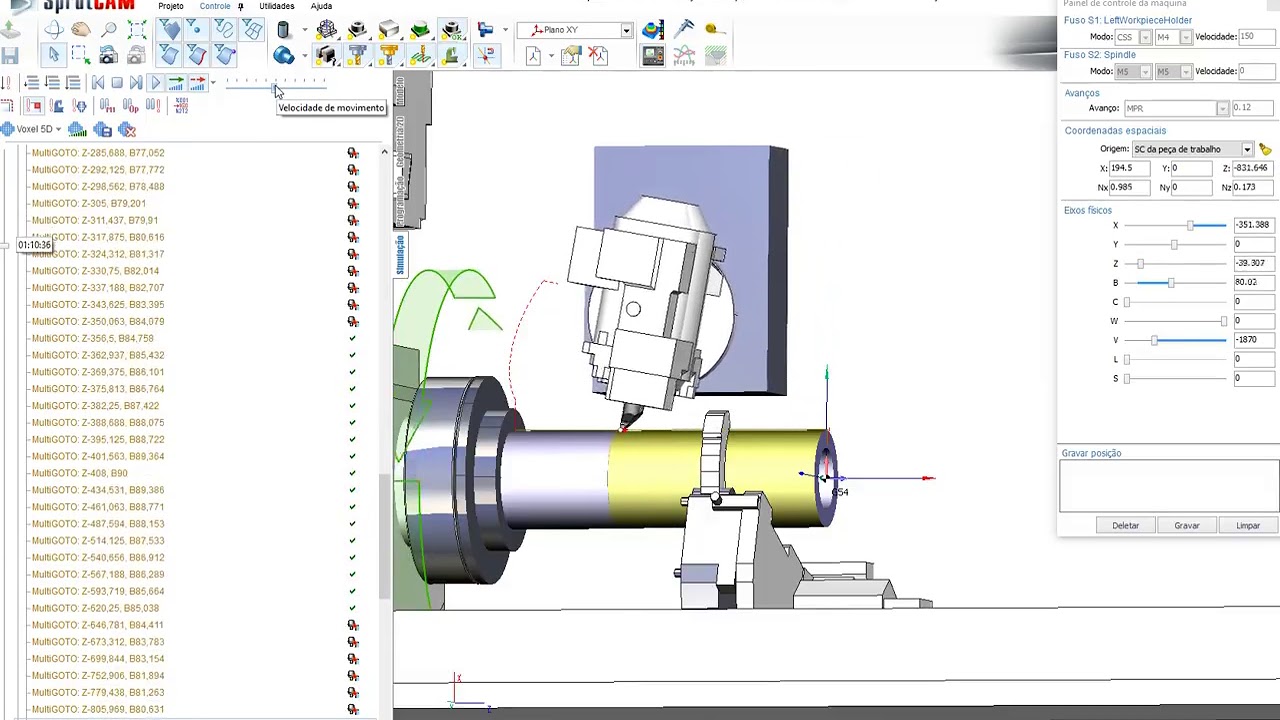Click the Gravar posição text area
Image resolution: width=1280 pixels, height=720 pixels.
click(1168, 487)
